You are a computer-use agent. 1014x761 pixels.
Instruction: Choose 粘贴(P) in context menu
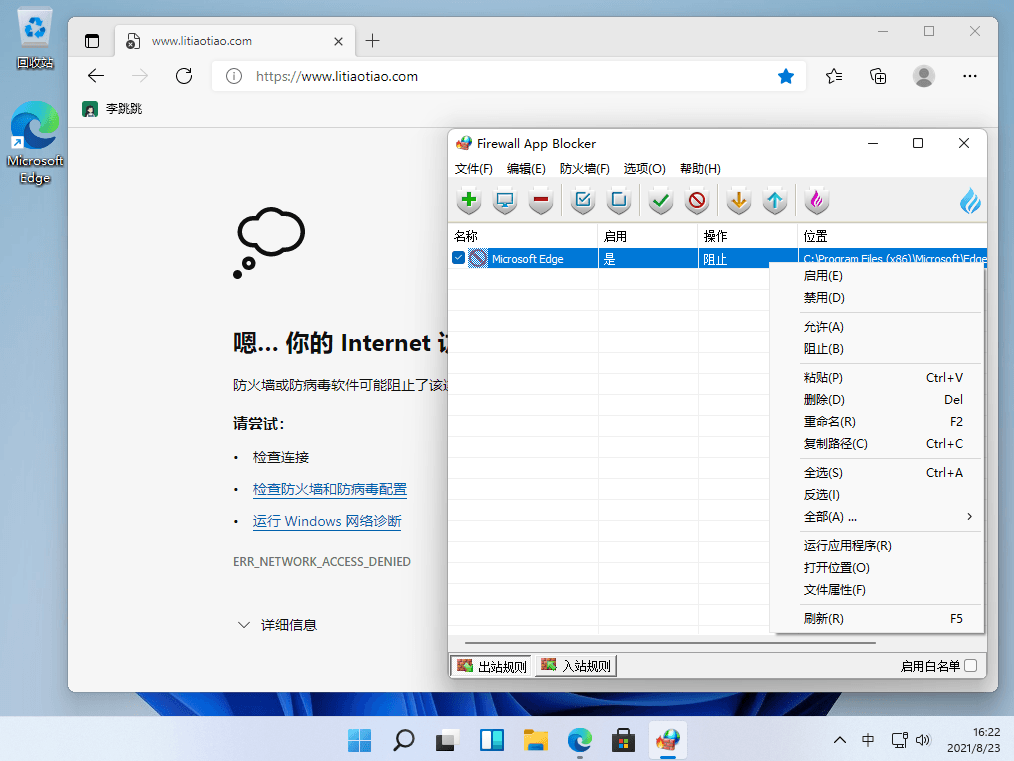click(876, 378)
